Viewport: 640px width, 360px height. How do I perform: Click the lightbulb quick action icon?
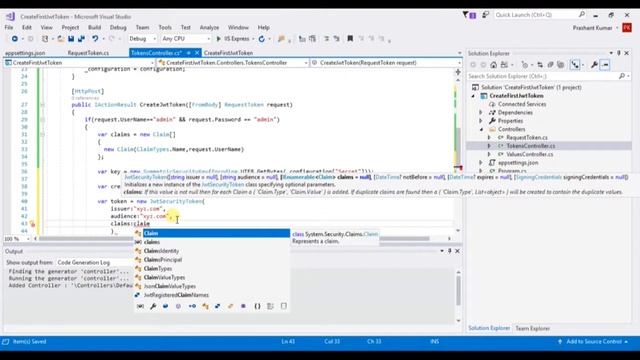coord(32,224)
